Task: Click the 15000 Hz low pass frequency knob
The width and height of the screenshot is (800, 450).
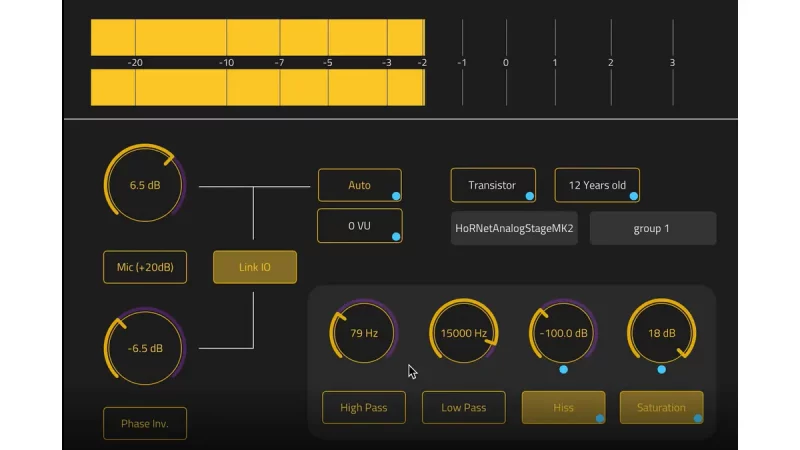Action: (x=463, y=333)
